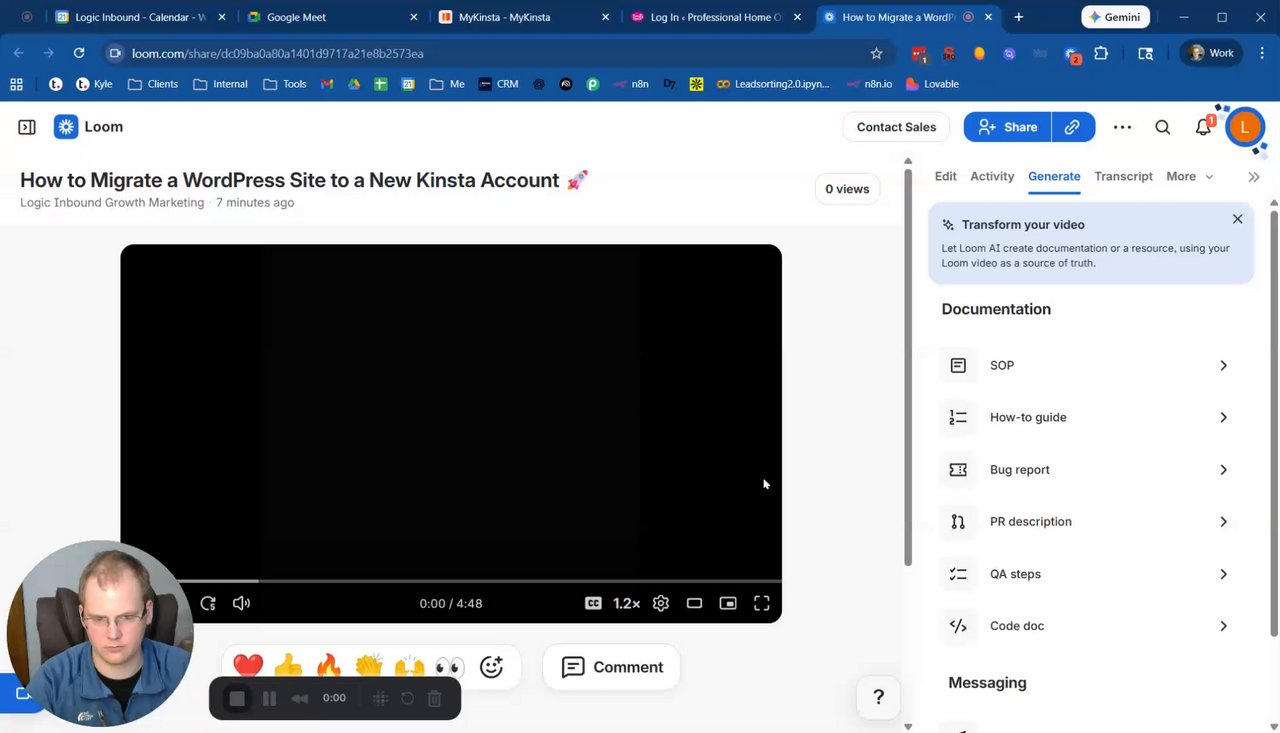Viewport: 1280px width, 733px height.
Task: Restart the recording in recorder toolbar
Action: point(407,699)
